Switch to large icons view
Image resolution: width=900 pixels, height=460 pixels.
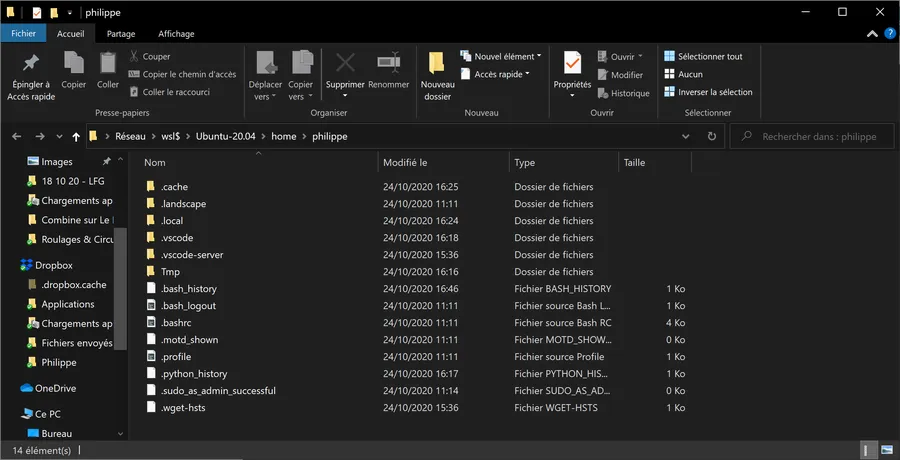pyautogui.click(x=887, y=450)
